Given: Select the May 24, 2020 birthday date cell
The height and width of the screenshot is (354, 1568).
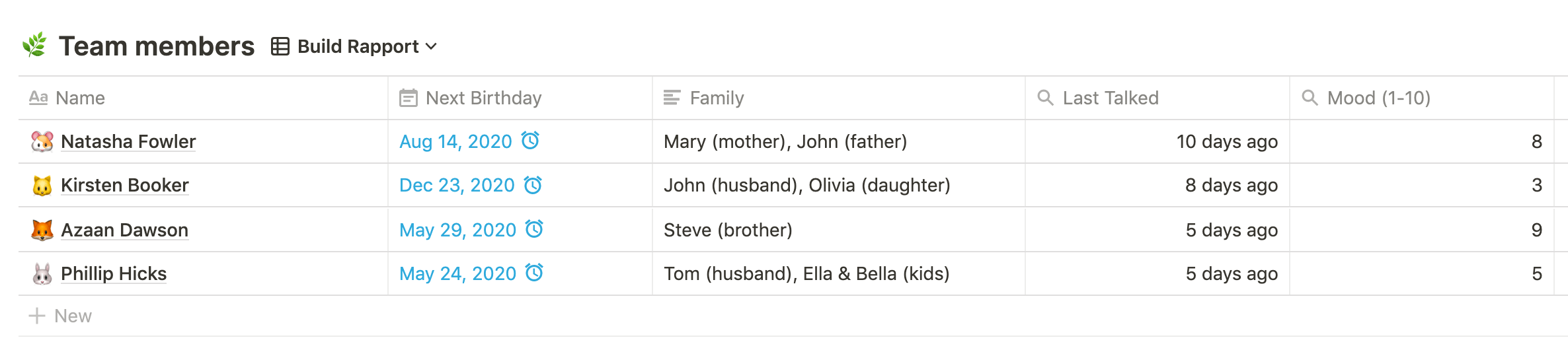Looking at the screenshot, I should [520, 273].
